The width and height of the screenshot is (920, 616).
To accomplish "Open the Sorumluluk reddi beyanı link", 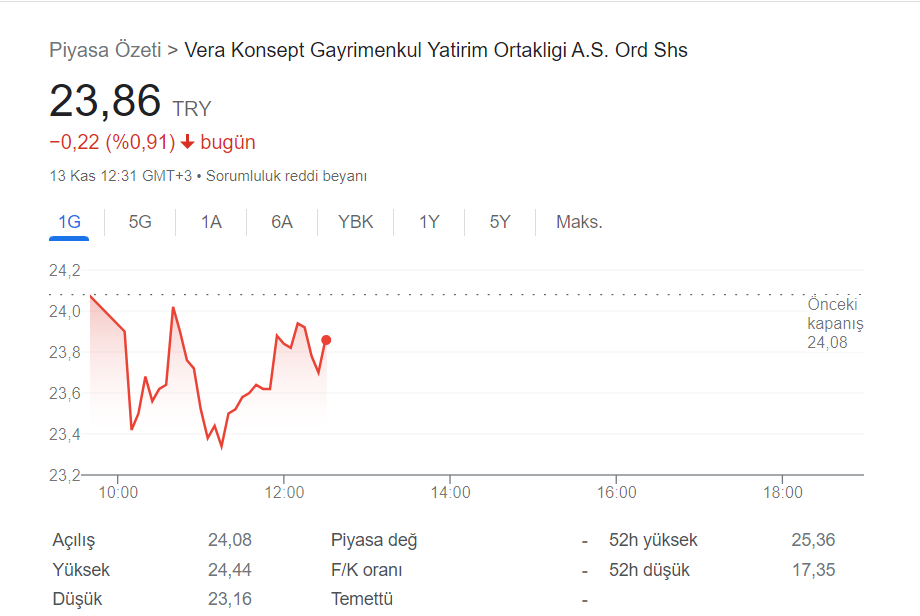I will pos(286,176).
